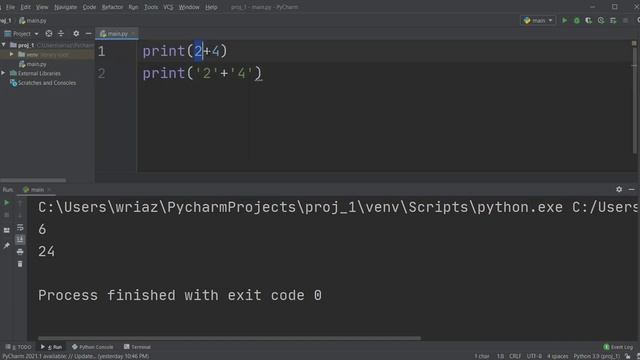This screenshot has height=360, width=640.
Task: Click the restore layout icon in Run panel
Action: tap(7, 230)
